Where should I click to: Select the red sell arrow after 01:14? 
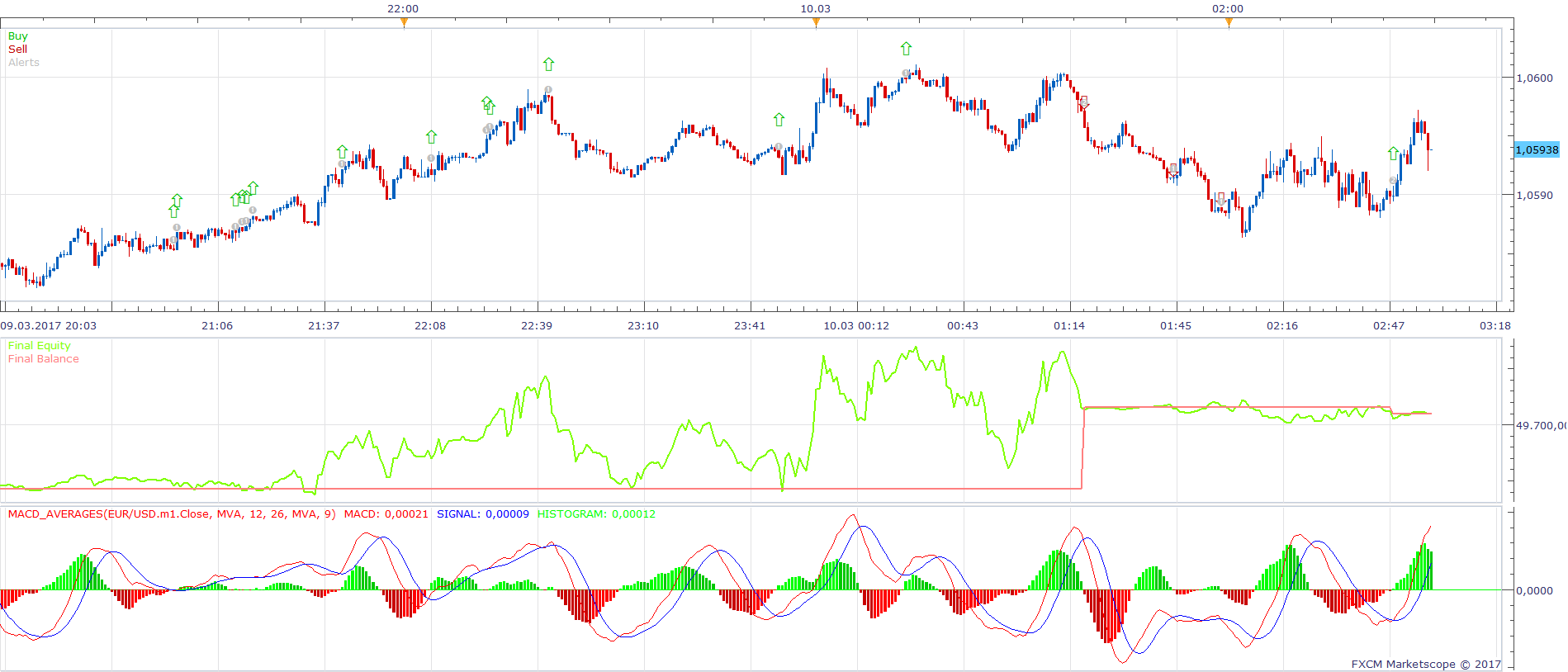click(x=1084, y=102)
